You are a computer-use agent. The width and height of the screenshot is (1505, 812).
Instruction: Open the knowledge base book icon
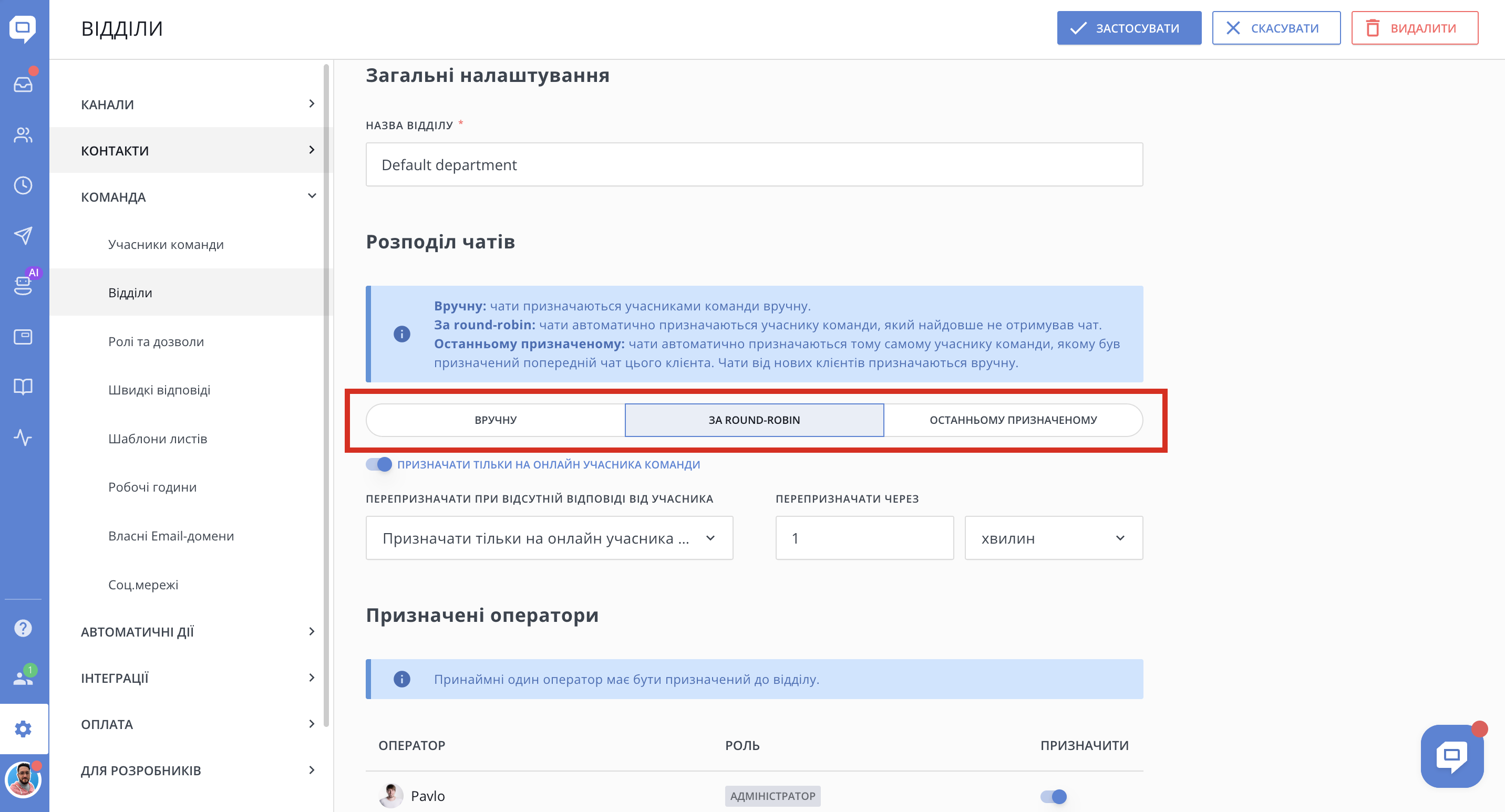pyautogui.click(x=23, y=387)
